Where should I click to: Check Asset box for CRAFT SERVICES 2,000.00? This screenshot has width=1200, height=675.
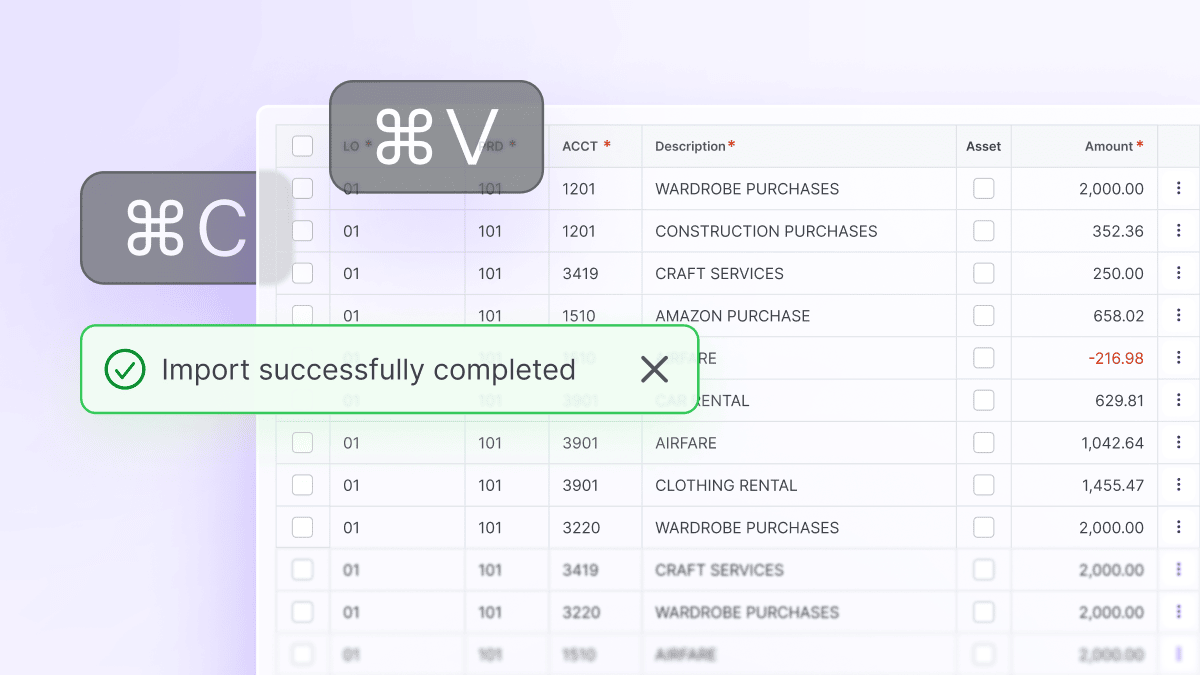tap(984, 570)
